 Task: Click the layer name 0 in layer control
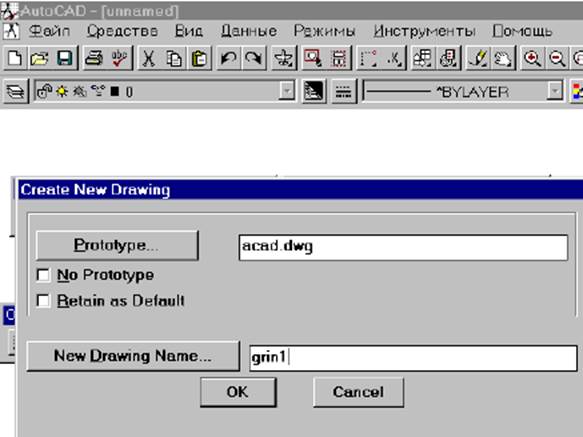[129, 92]
